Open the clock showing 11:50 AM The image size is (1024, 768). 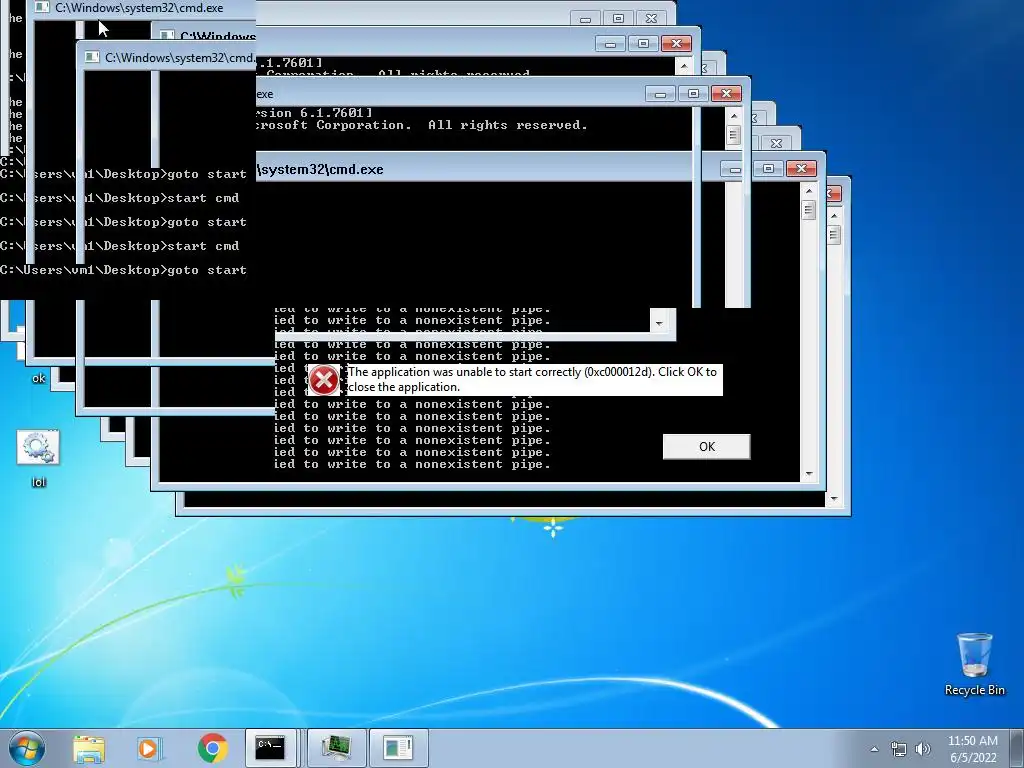(x=972, y=741)
